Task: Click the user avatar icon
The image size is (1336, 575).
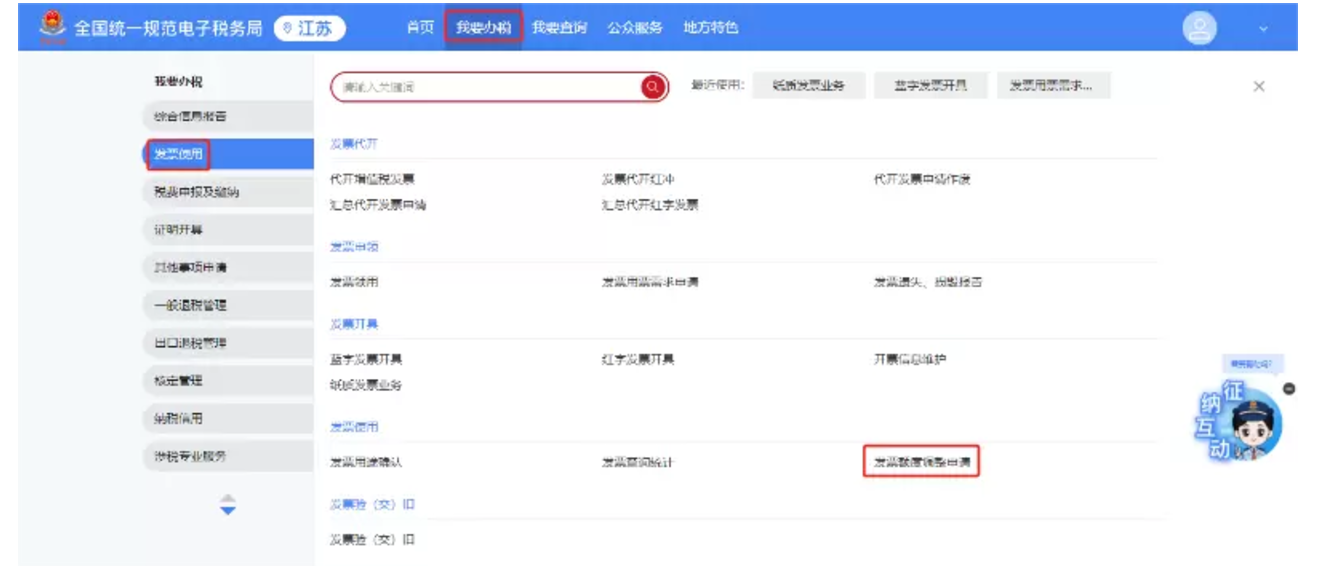Action: coord(1199,28)
